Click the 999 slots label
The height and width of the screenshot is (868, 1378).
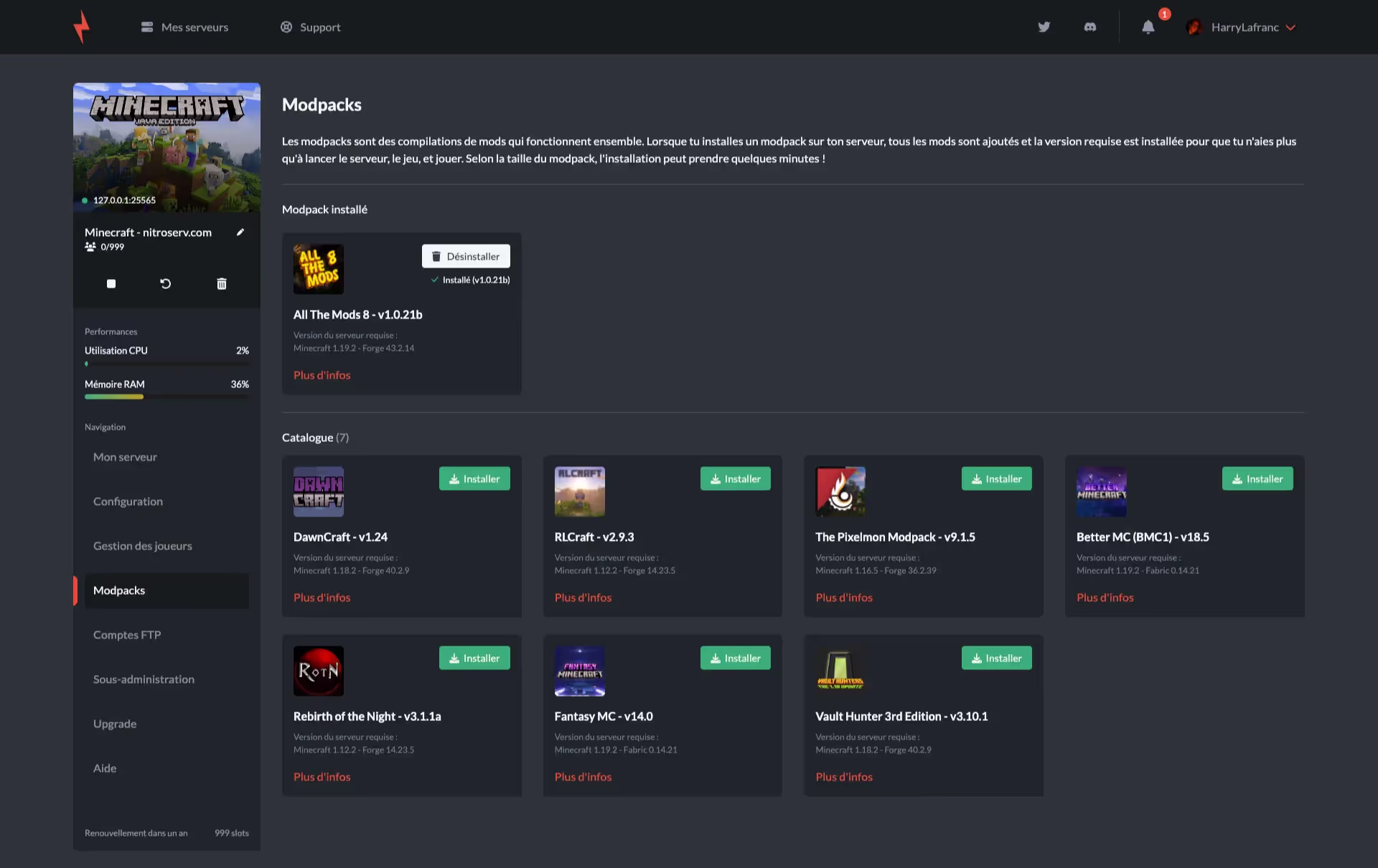click(232, 833)
